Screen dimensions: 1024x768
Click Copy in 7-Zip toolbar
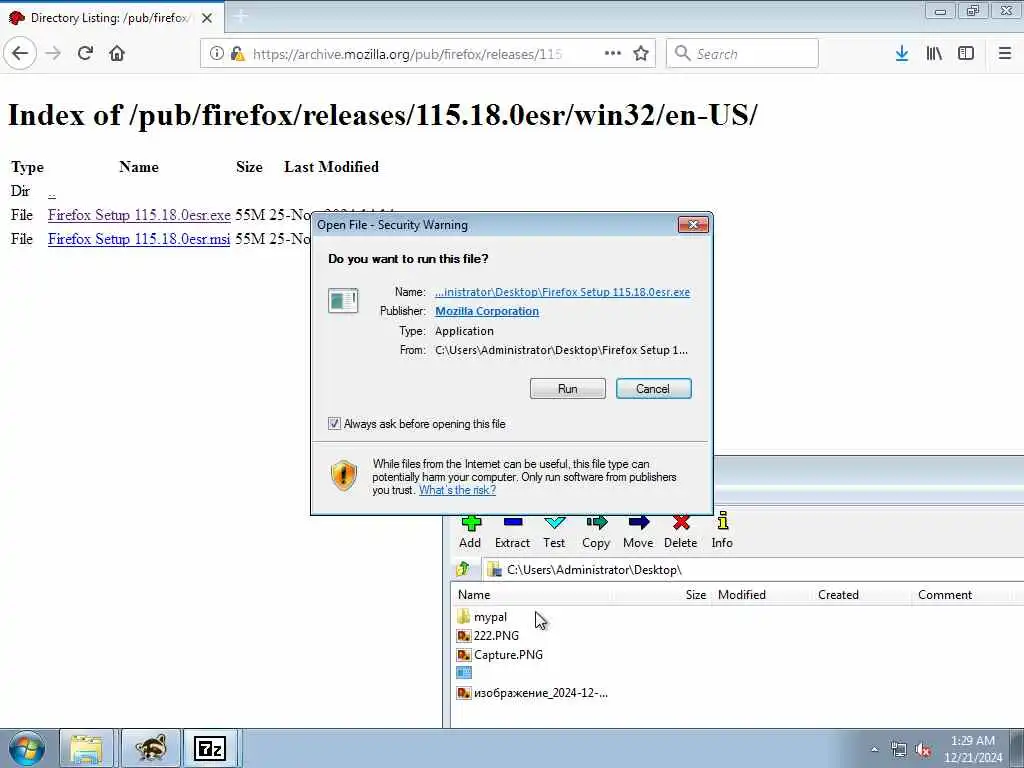(596, 532)
